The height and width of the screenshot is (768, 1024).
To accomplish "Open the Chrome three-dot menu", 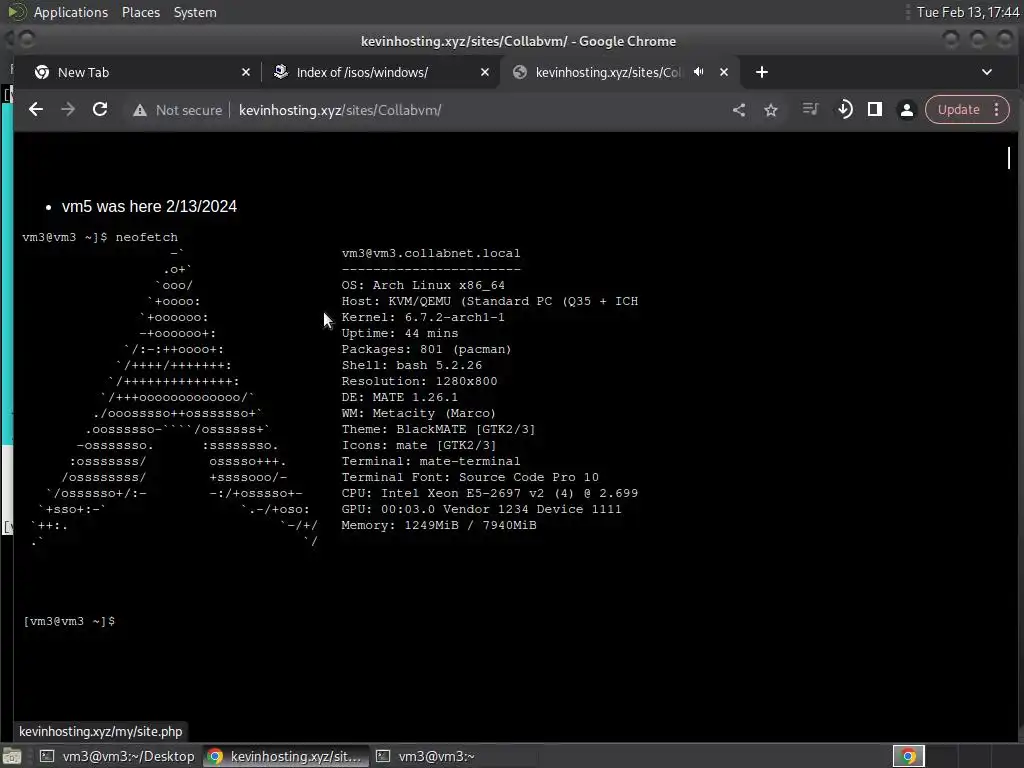I will 997,109.
